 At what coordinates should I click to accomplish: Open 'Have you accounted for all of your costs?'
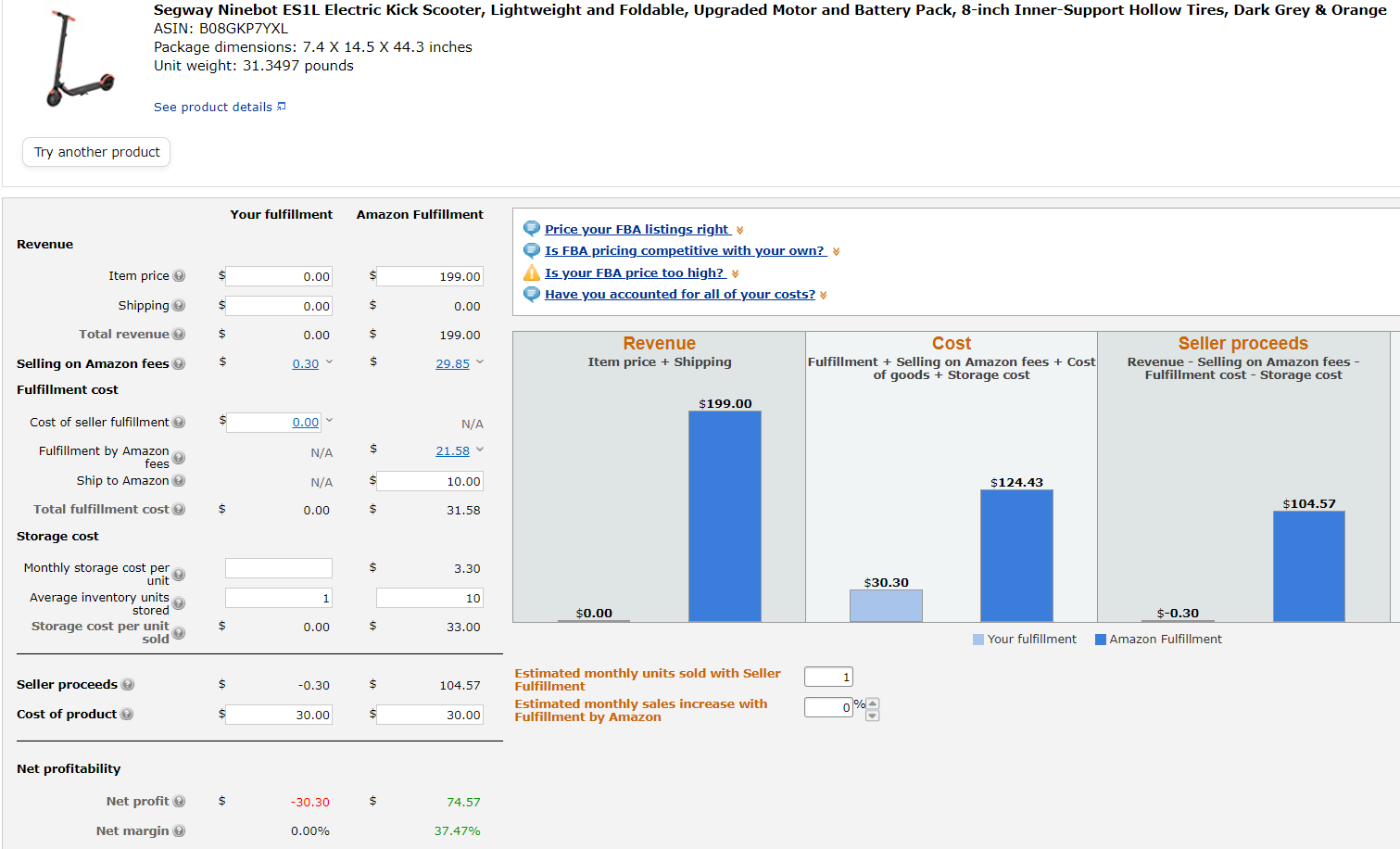click(679, 295)
